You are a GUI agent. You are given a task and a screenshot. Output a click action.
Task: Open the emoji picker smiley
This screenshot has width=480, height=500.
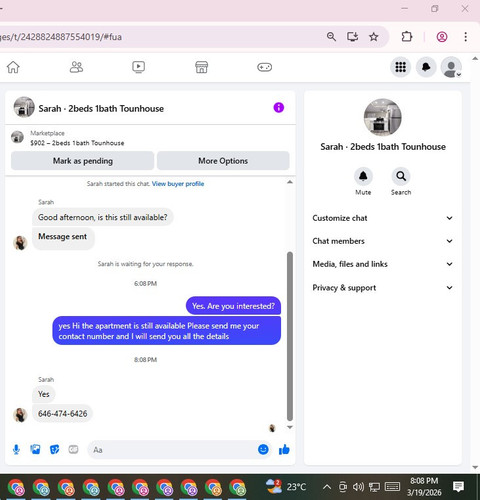click(263, 449)
